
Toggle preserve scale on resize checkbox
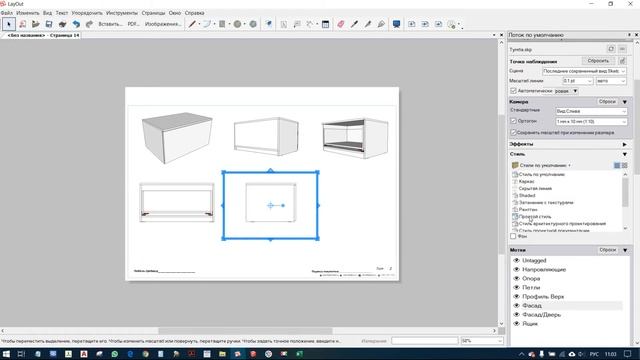click(x=513, y=133)
